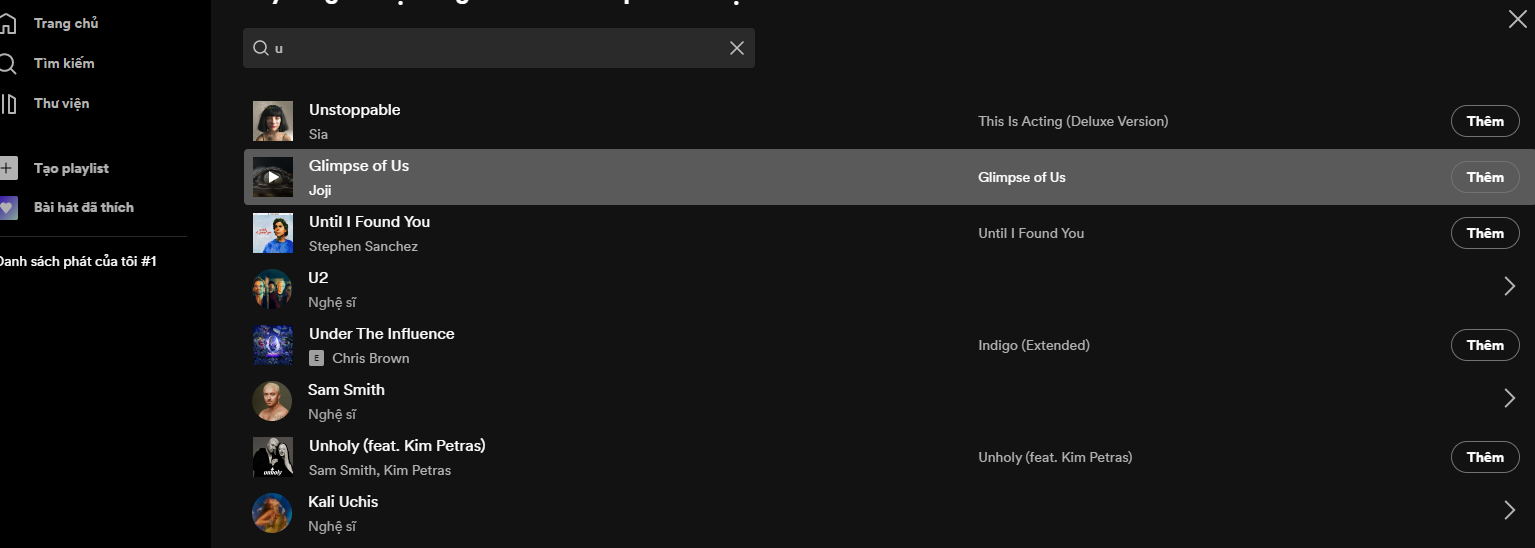The image size is (1535, 548).
Task: Click the plus icon for Tạo playlist
Action: (8, 168)
